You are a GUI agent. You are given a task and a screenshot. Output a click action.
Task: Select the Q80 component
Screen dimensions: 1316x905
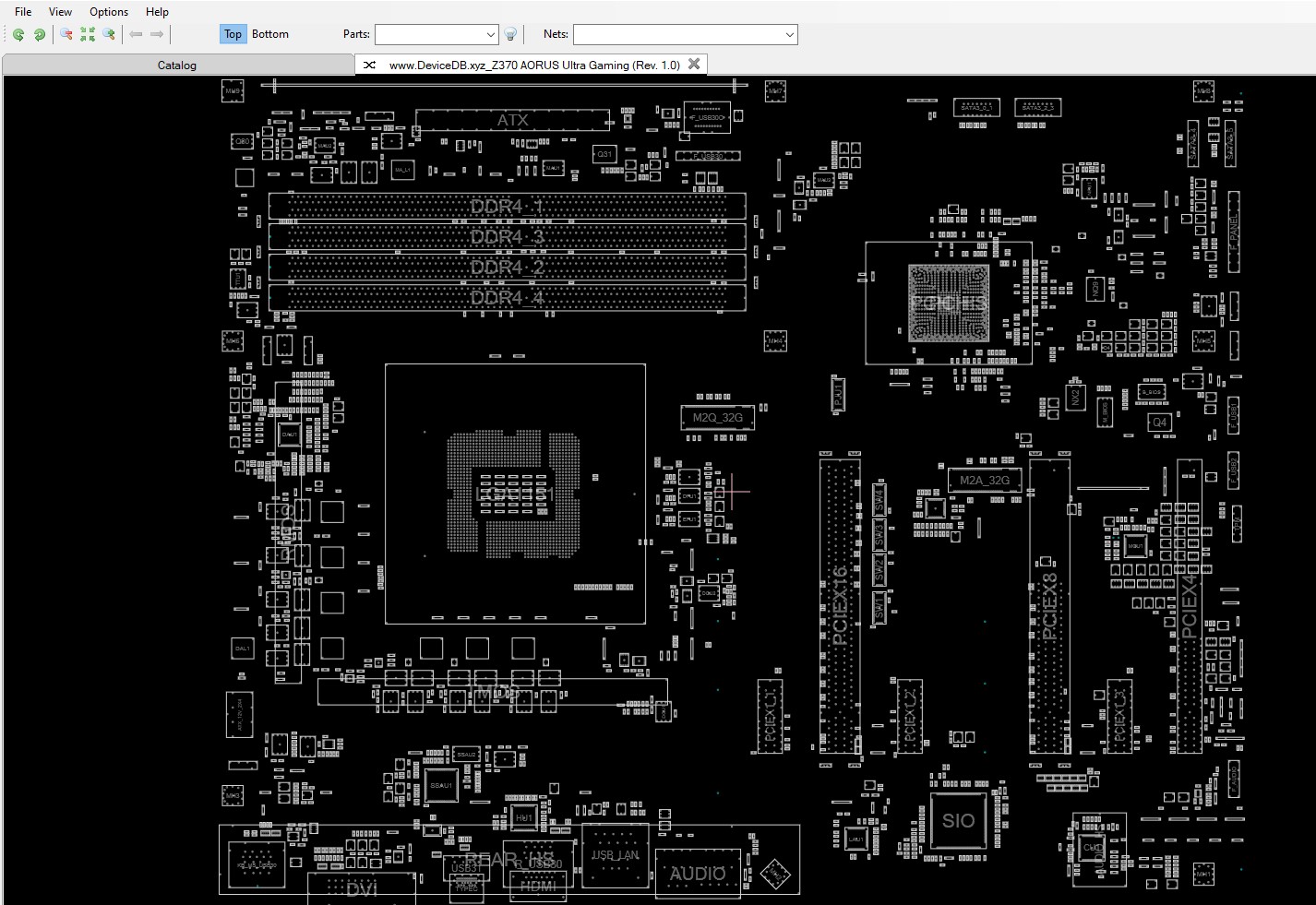click(x=242, y=142)
